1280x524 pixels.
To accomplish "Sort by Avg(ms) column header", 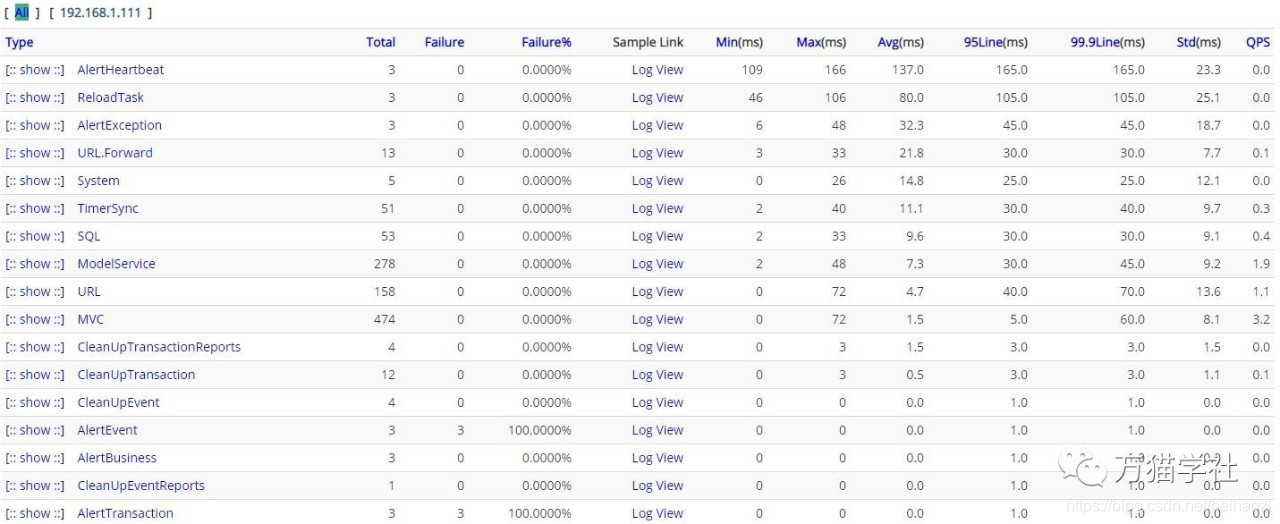I will pyautogui.click(x=900, y=42).
